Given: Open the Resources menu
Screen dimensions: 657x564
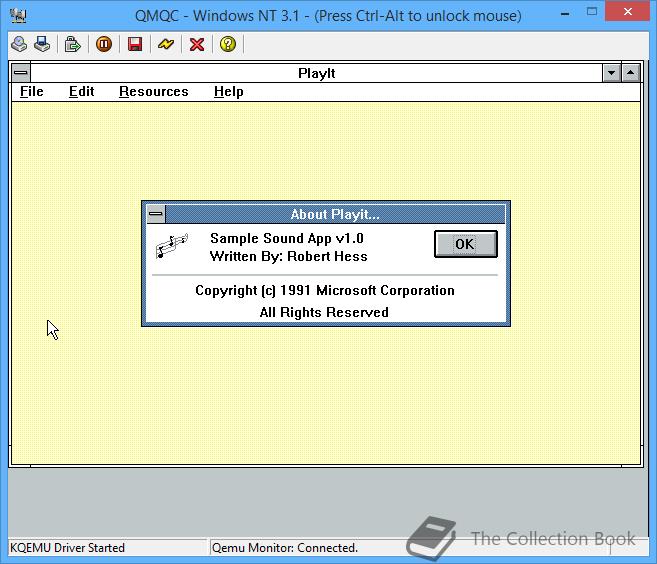Looking at the screenshot, I should [154, 91].
